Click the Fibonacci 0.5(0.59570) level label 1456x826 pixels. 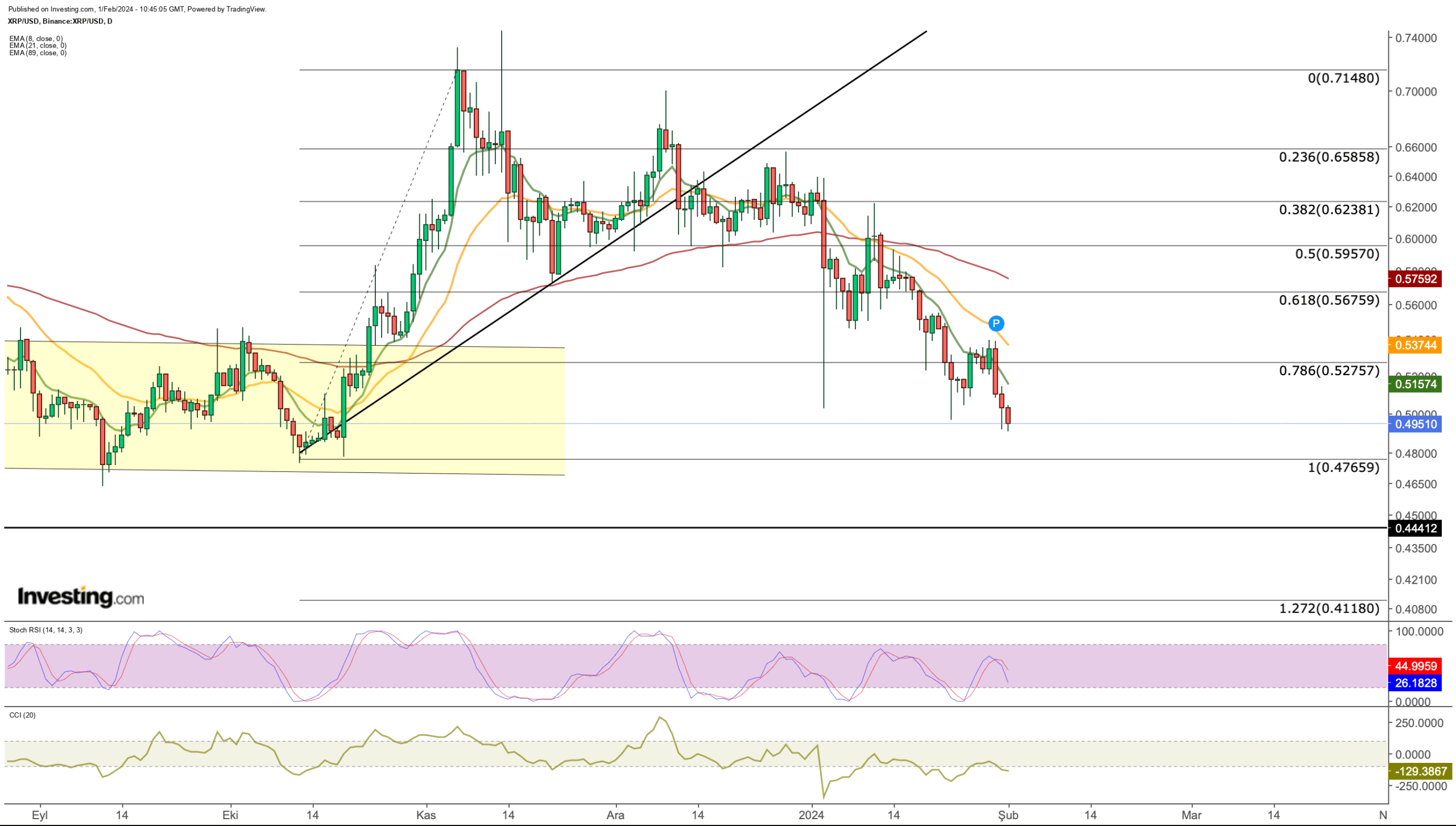1337,254
